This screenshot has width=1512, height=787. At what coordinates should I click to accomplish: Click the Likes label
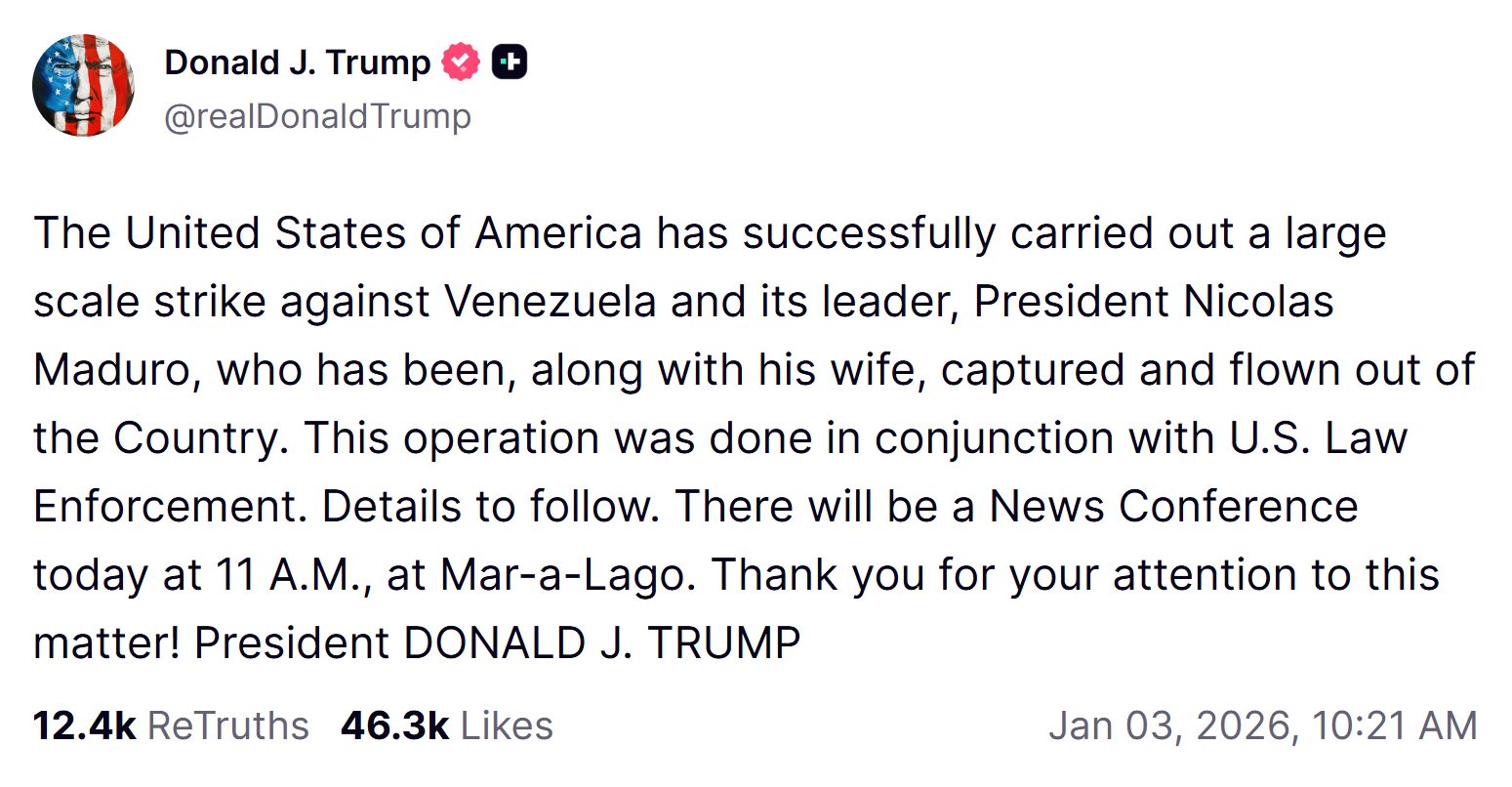click(507, 725)
